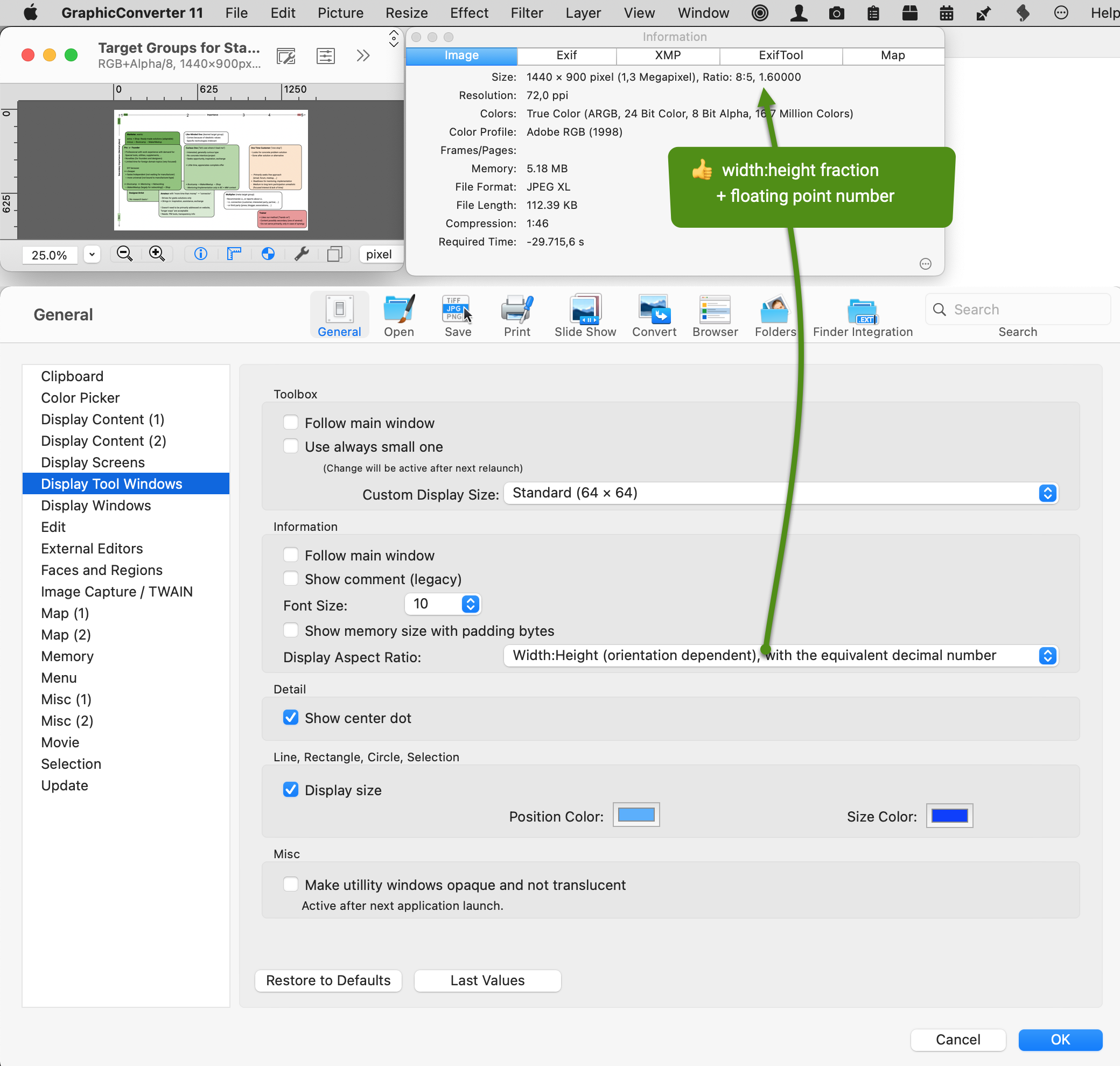Click the ruler position icon in image window
Image resolution: width=1120 pixels, height=1066 pixels.
point(234,254)
